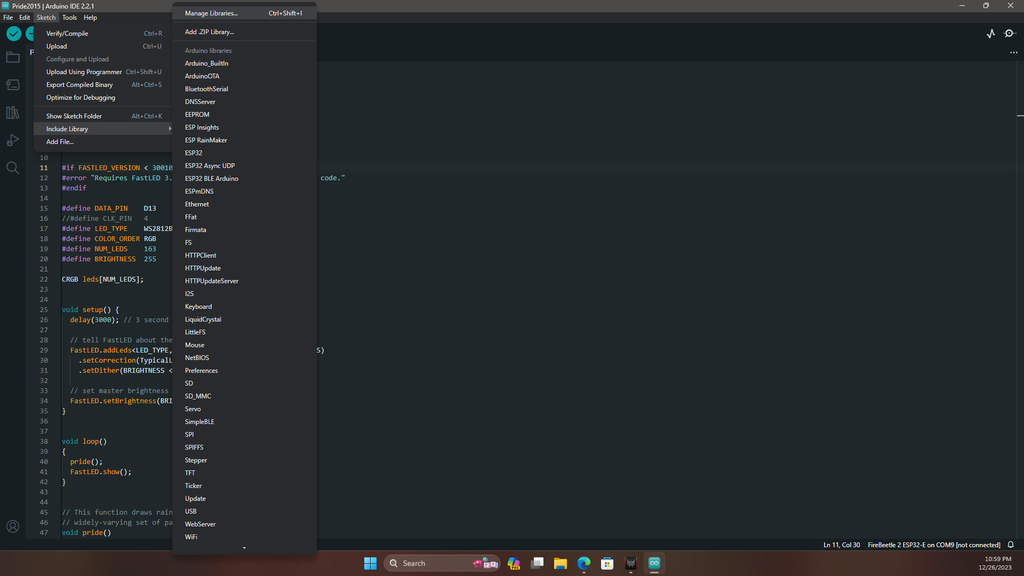Open Task View on the taskbar

(x=537, y=563)
